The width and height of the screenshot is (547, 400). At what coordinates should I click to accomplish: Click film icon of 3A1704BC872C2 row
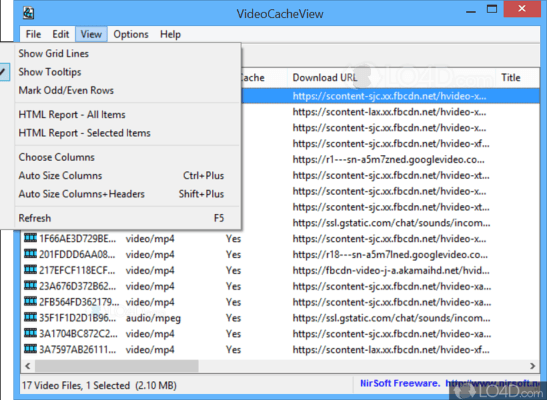pyautogui.click(x=30, y=333)
